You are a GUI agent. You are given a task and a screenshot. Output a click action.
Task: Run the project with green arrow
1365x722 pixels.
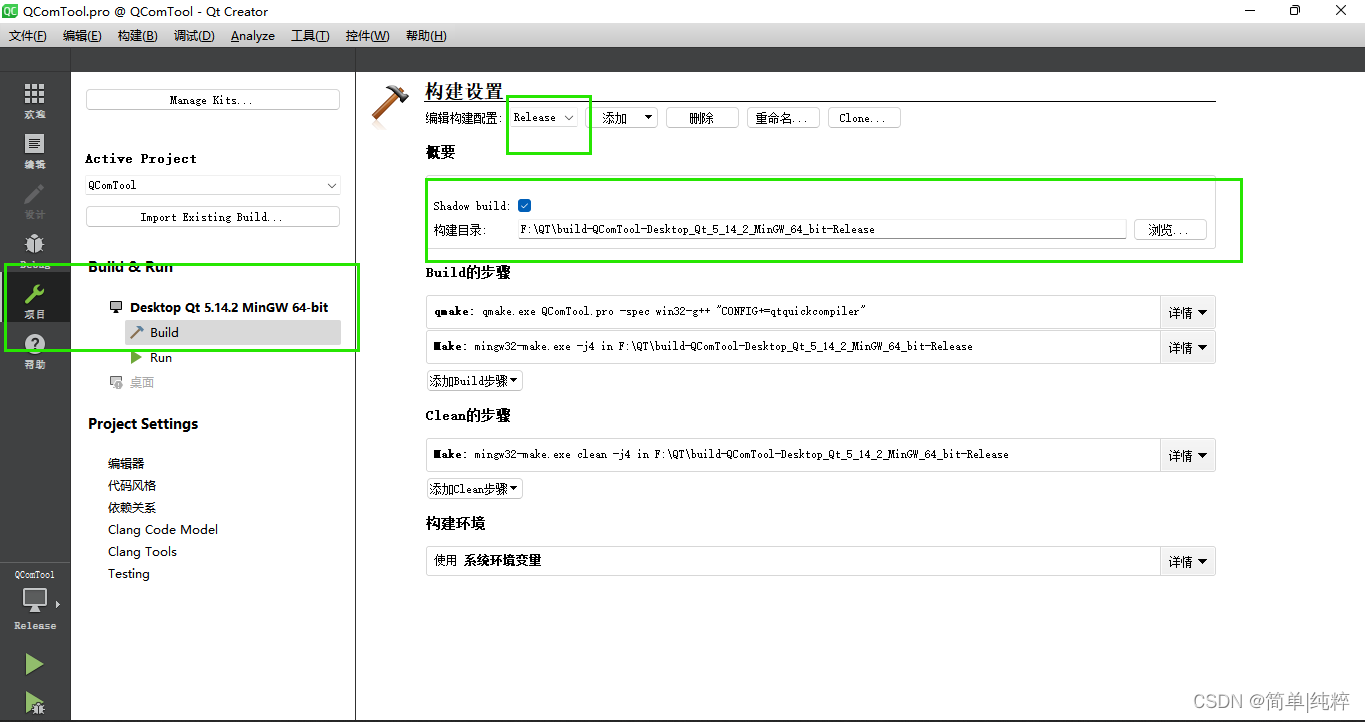(34, 664)
